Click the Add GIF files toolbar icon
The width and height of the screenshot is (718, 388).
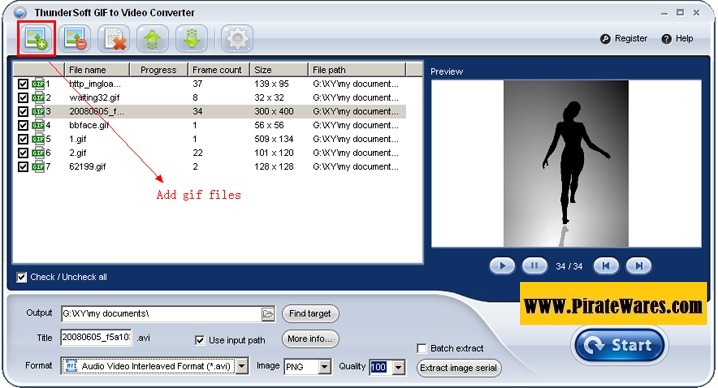36,38
